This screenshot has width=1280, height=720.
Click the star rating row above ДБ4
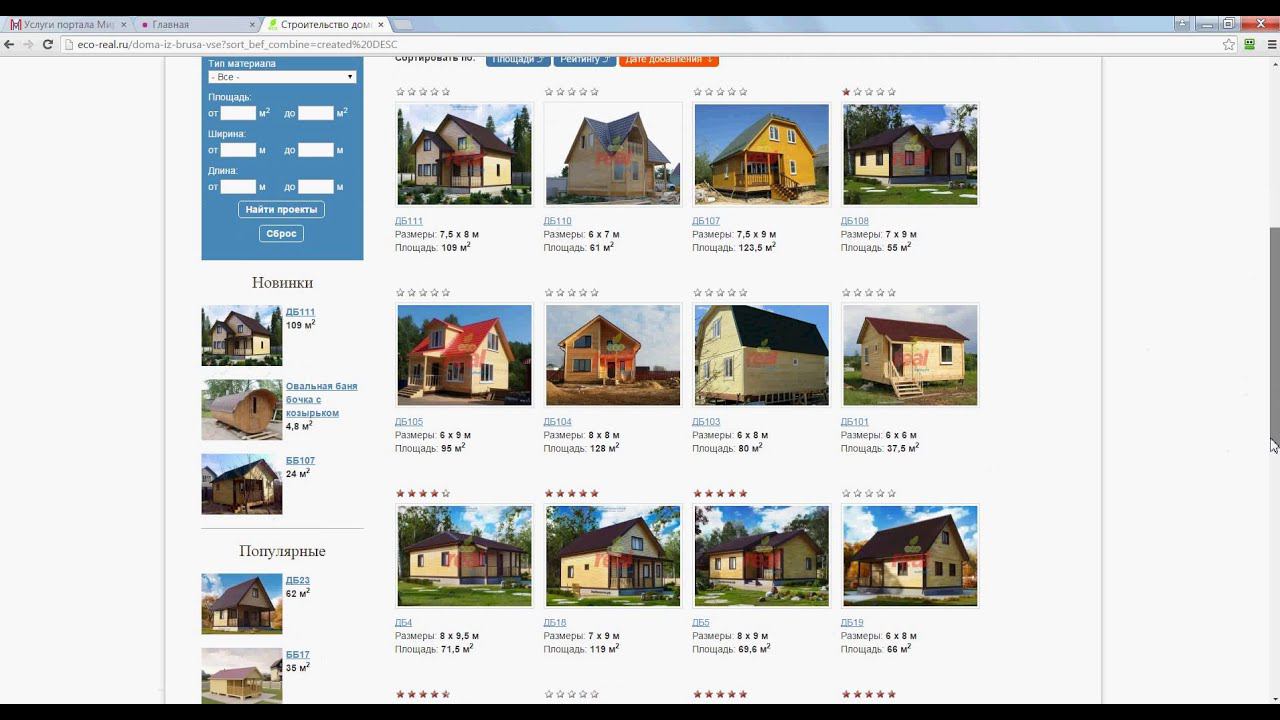[x=423, y=494]
